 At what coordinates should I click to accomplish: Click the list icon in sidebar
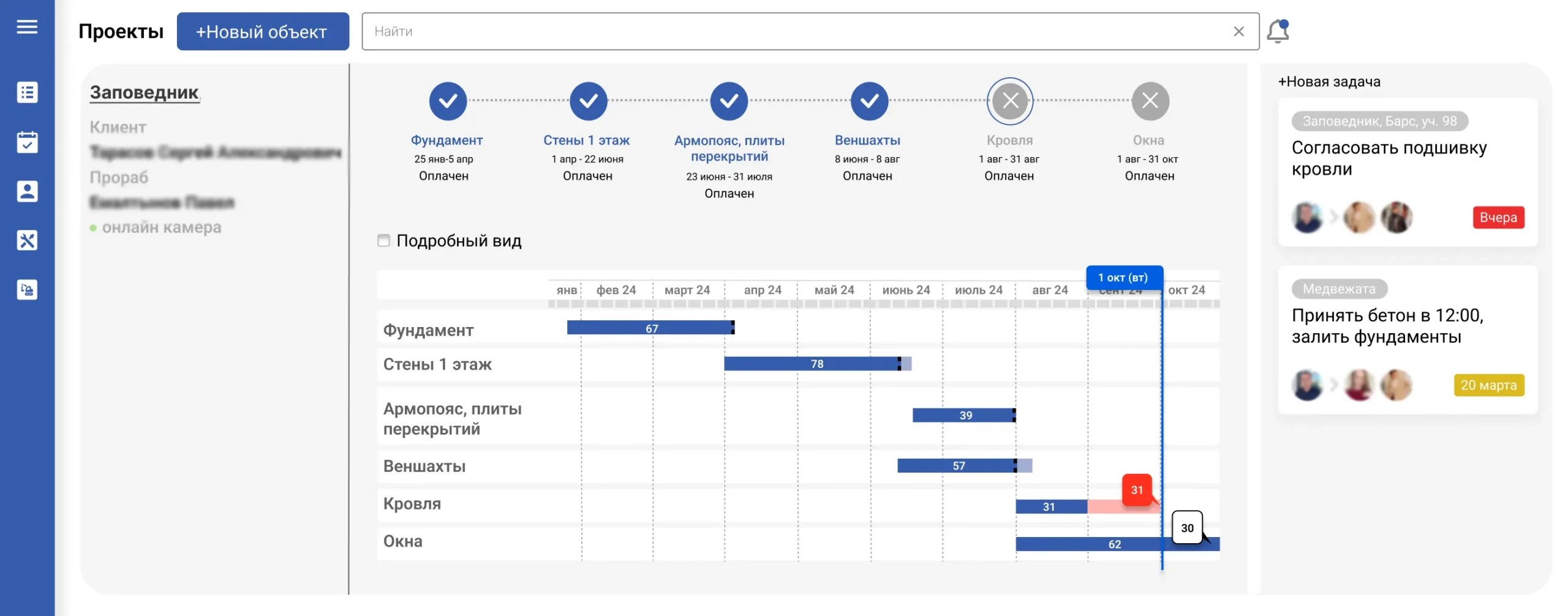(27, 92)
